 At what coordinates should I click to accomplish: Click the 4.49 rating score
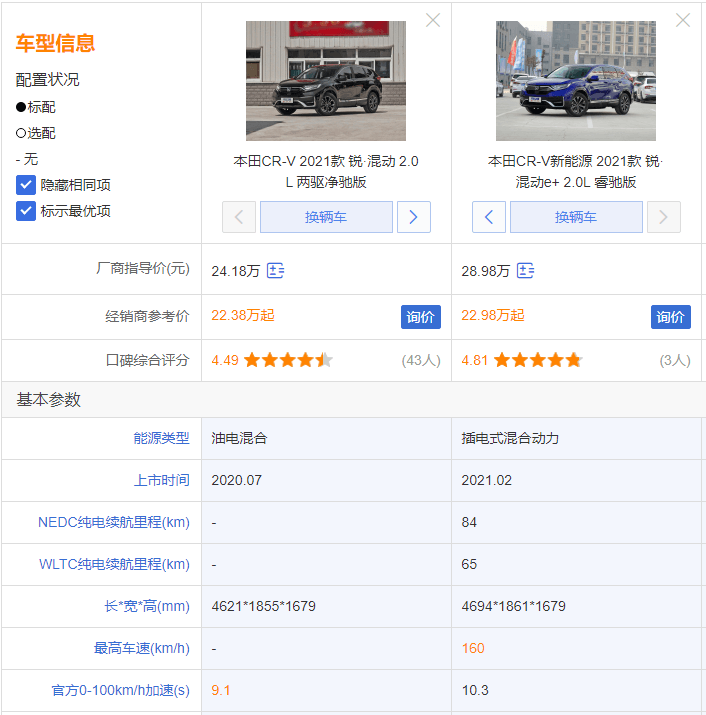(225, 360)
